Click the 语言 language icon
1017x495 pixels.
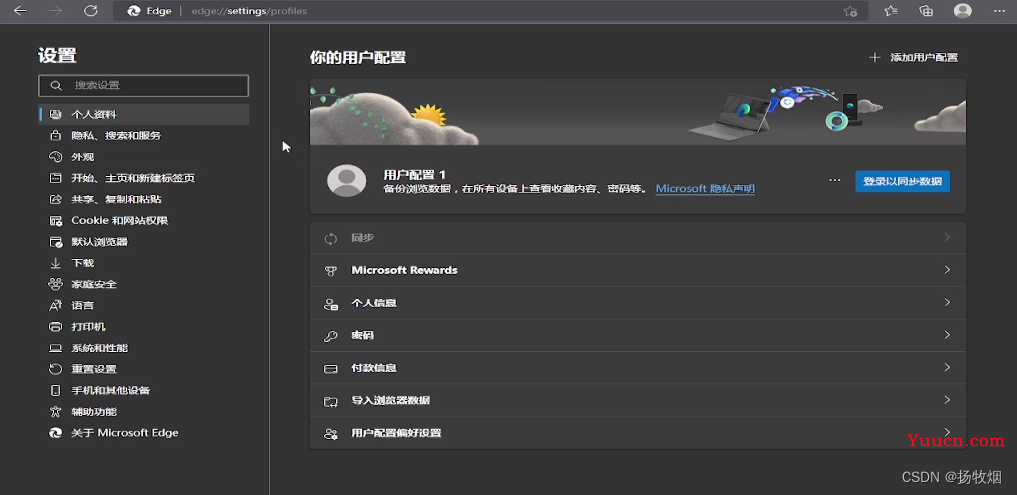point(56,306)
